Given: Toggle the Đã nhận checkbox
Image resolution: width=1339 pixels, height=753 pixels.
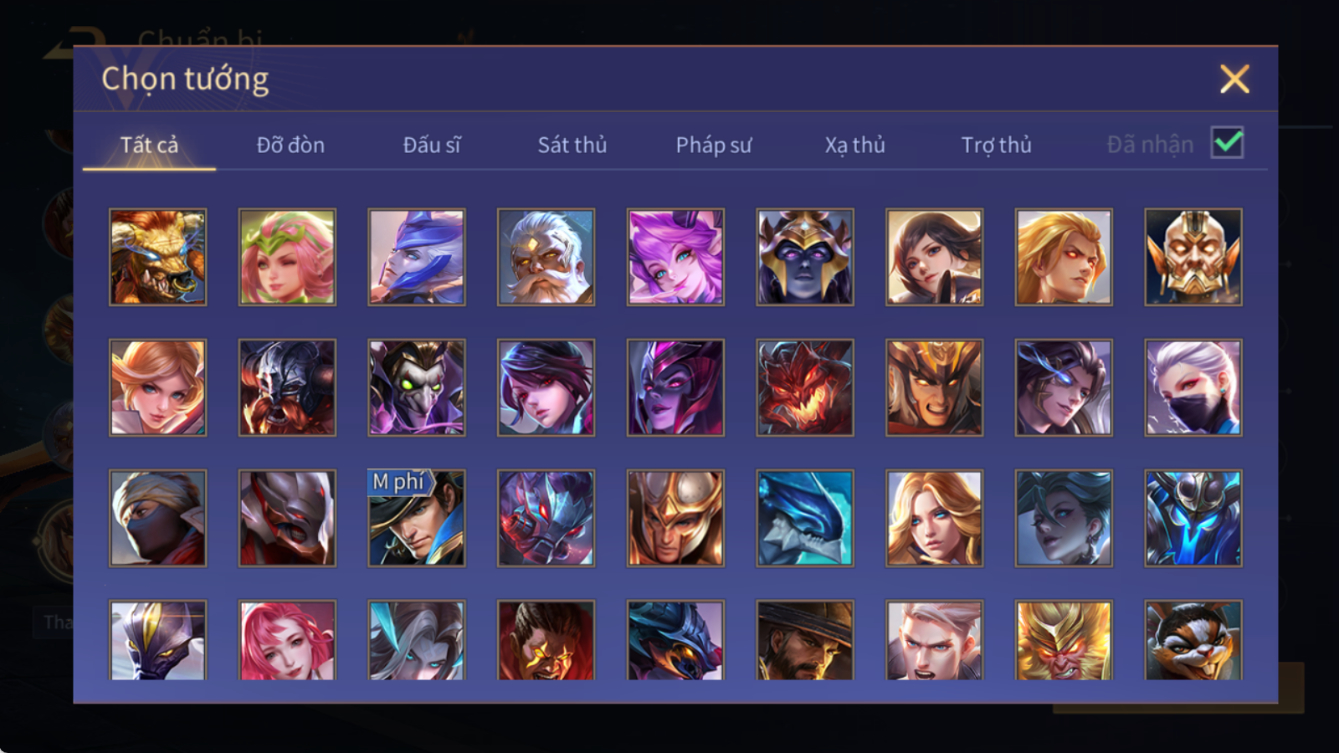Looking at the screenshot, I should click(x=1227, y=143).
